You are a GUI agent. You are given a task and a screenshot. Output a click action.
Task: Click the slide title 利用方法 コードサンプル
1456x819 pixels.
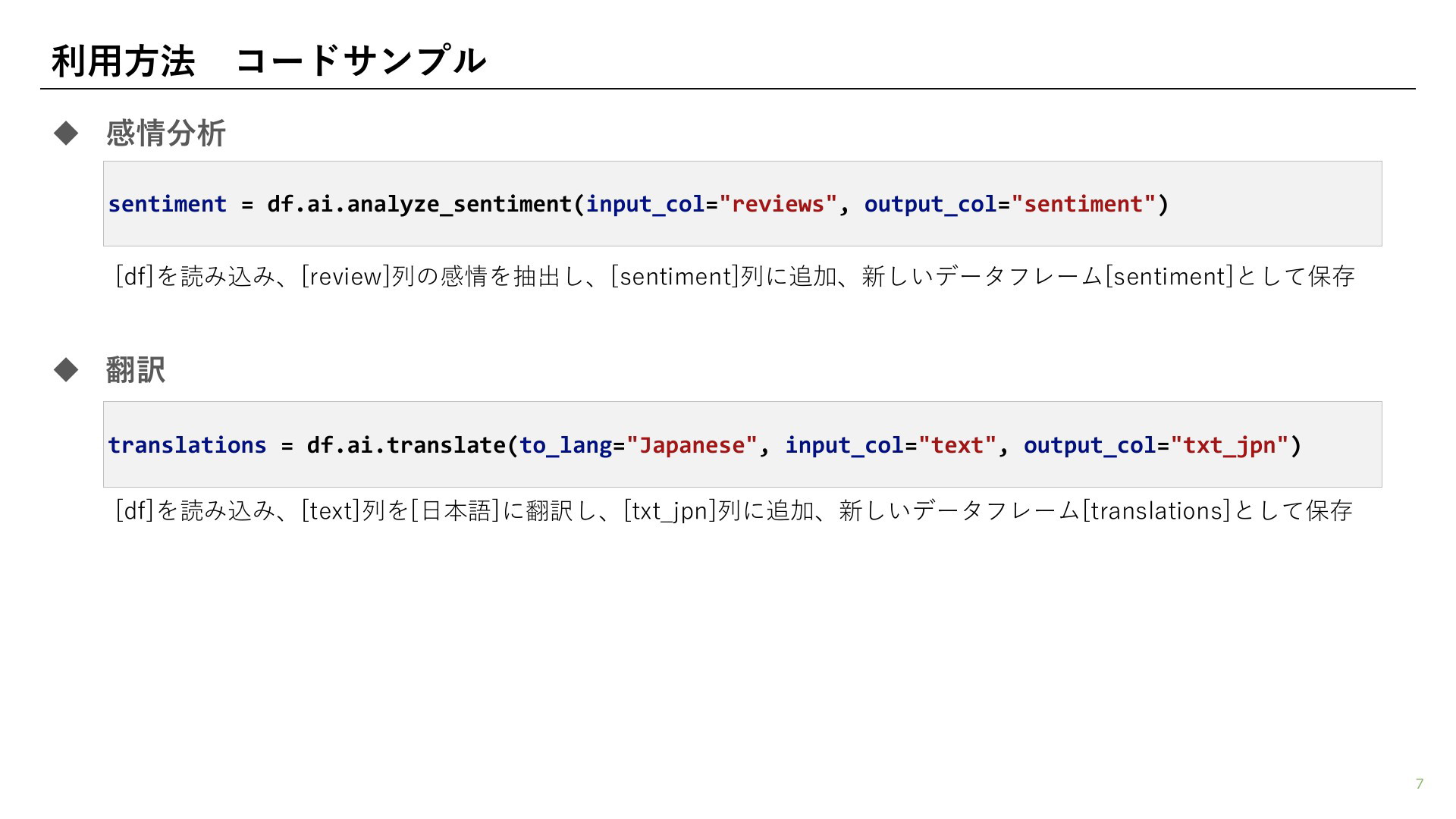coord(268,61)
